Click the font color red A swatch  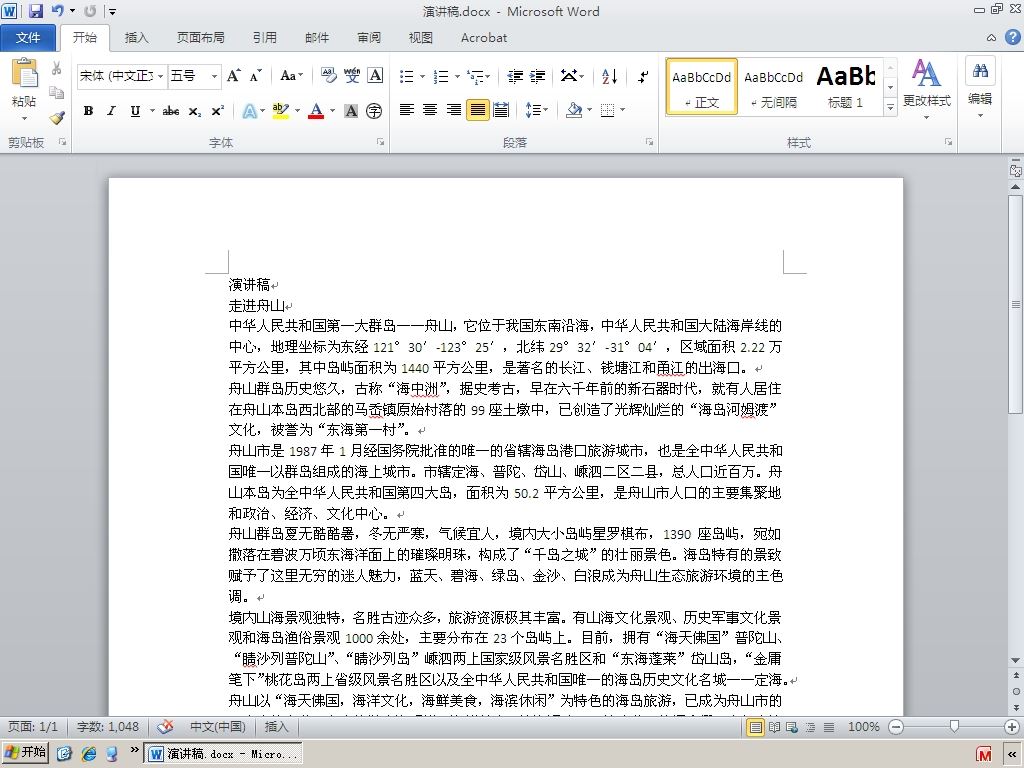[x=316, y=111]
